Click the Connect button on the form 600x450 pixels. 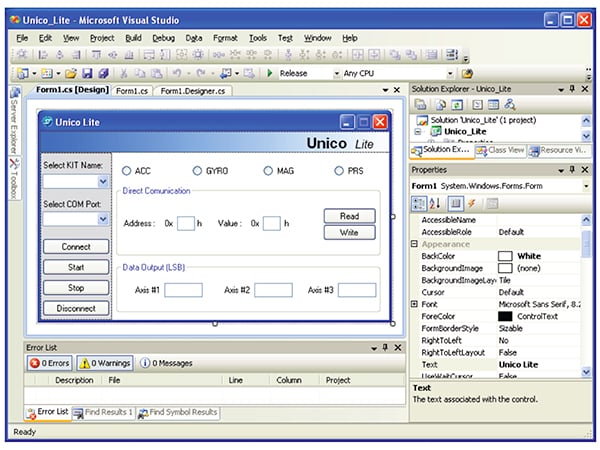(76, 247)
